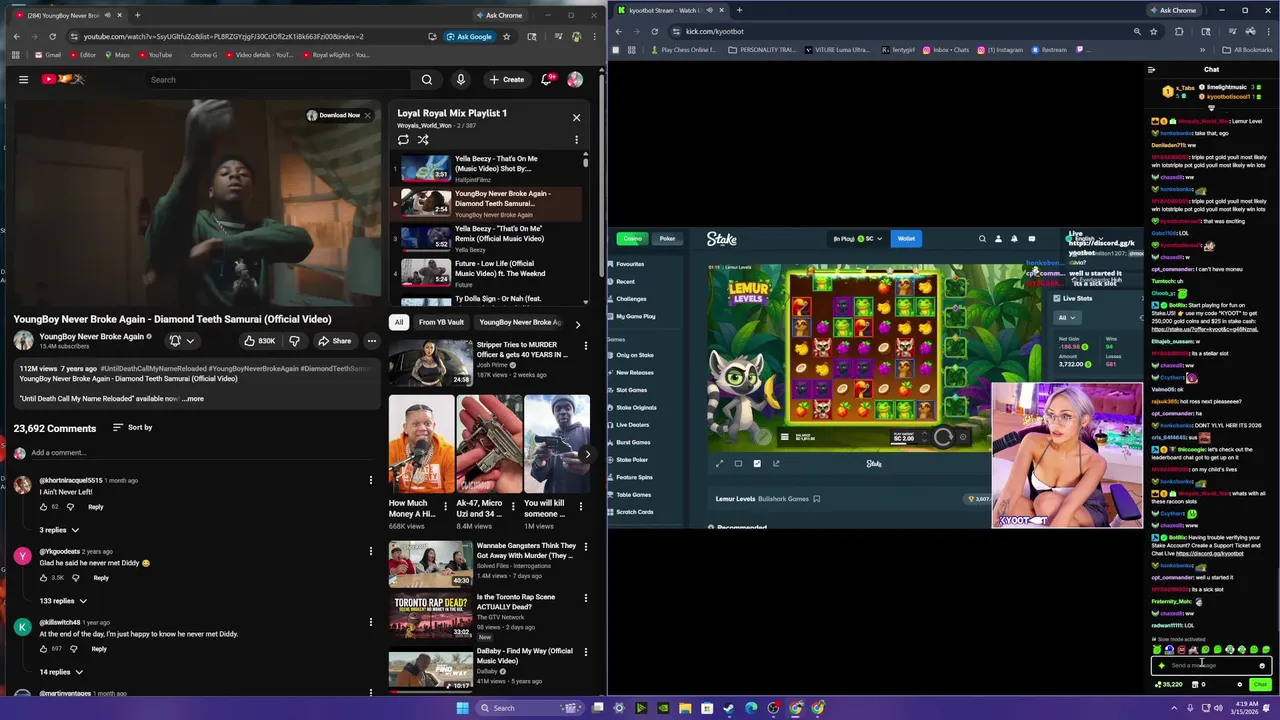Image resolution: width=1280 pixels, height=720 pixels.
Task: Play Yella Beezy That's On Me playlist item
Action: pyautogui.click(x=488, y=168)
